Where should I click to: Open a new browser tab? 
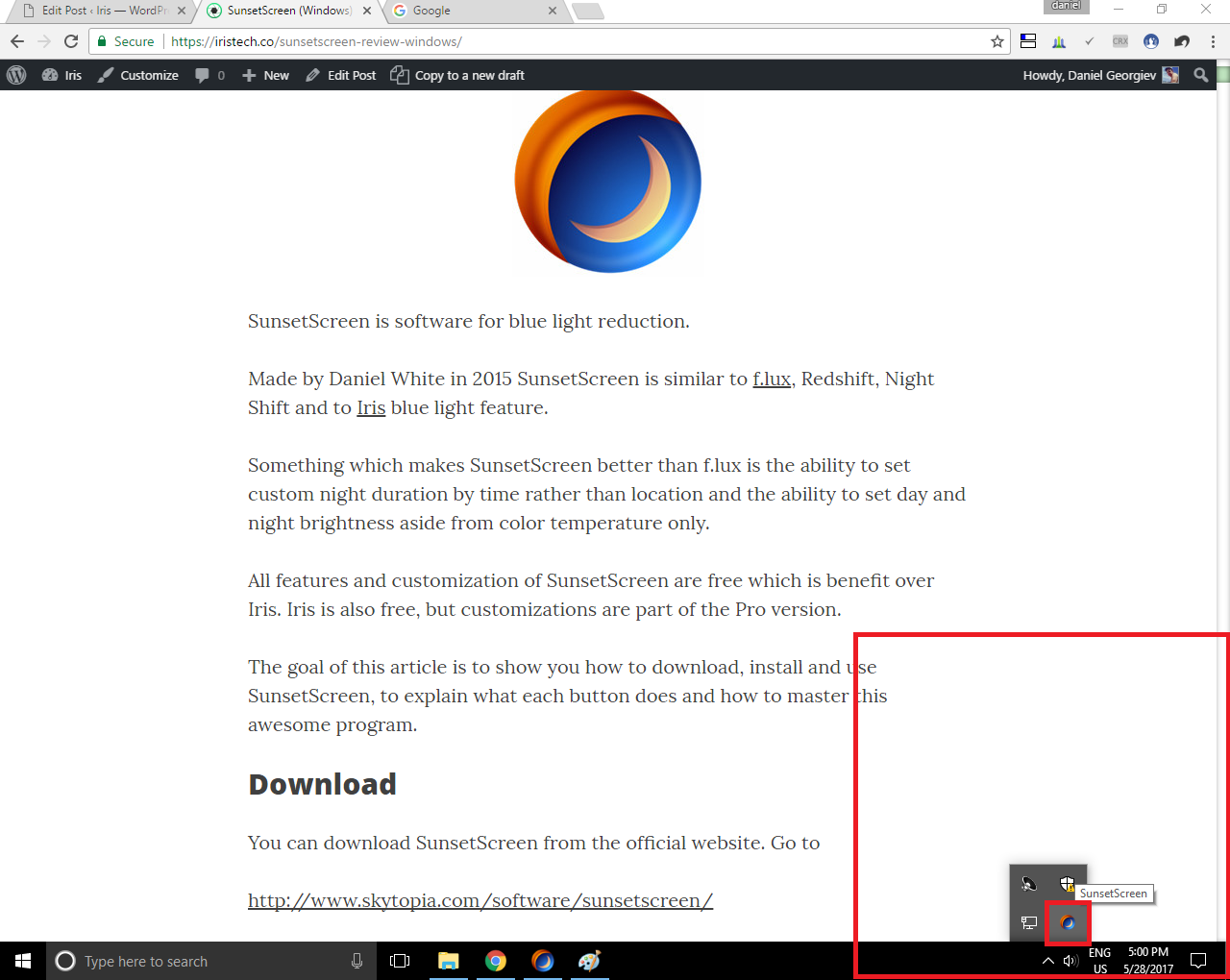pyautogui.click(x=588, y=11)
